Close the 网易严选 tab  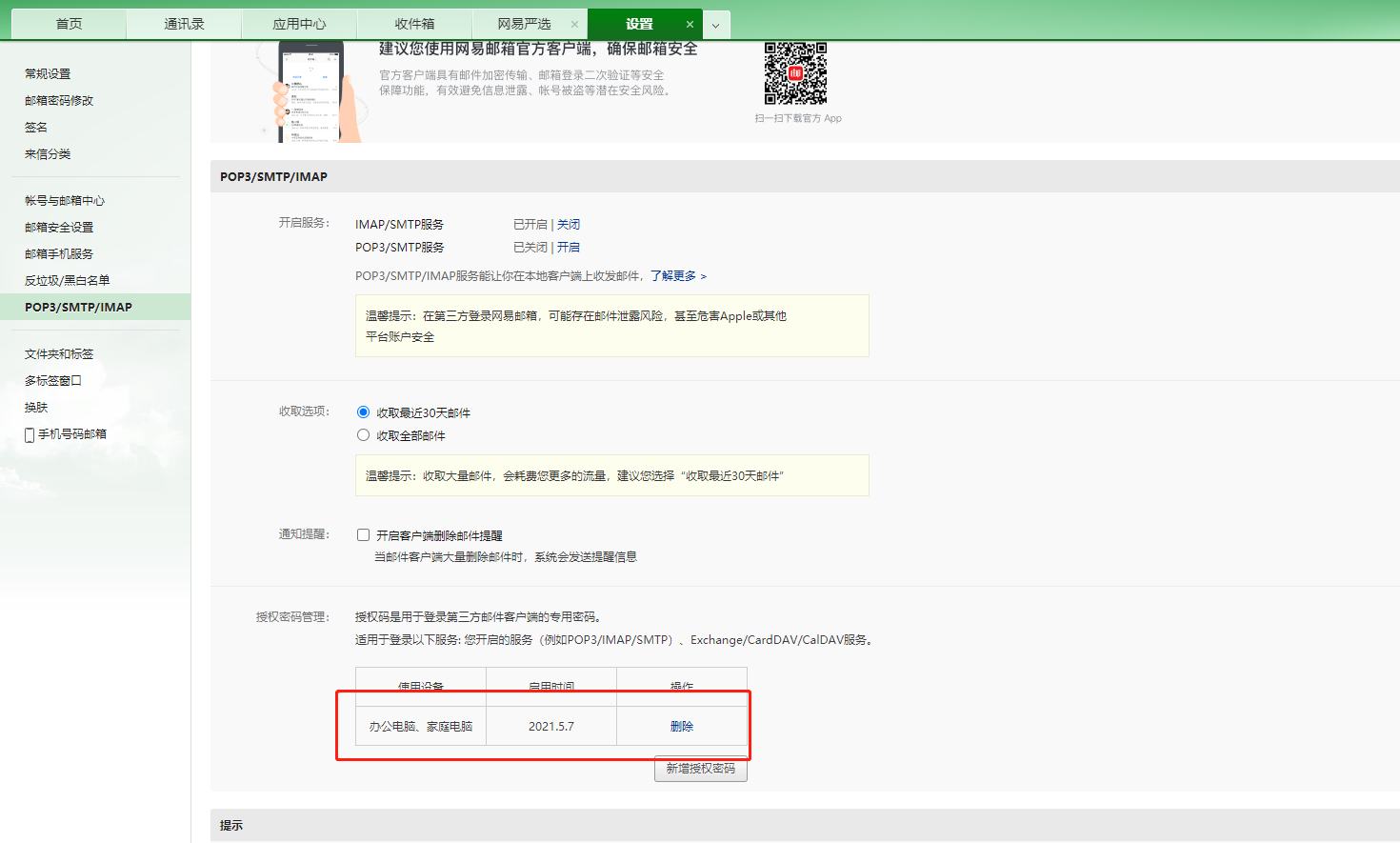tap(574, 25)
